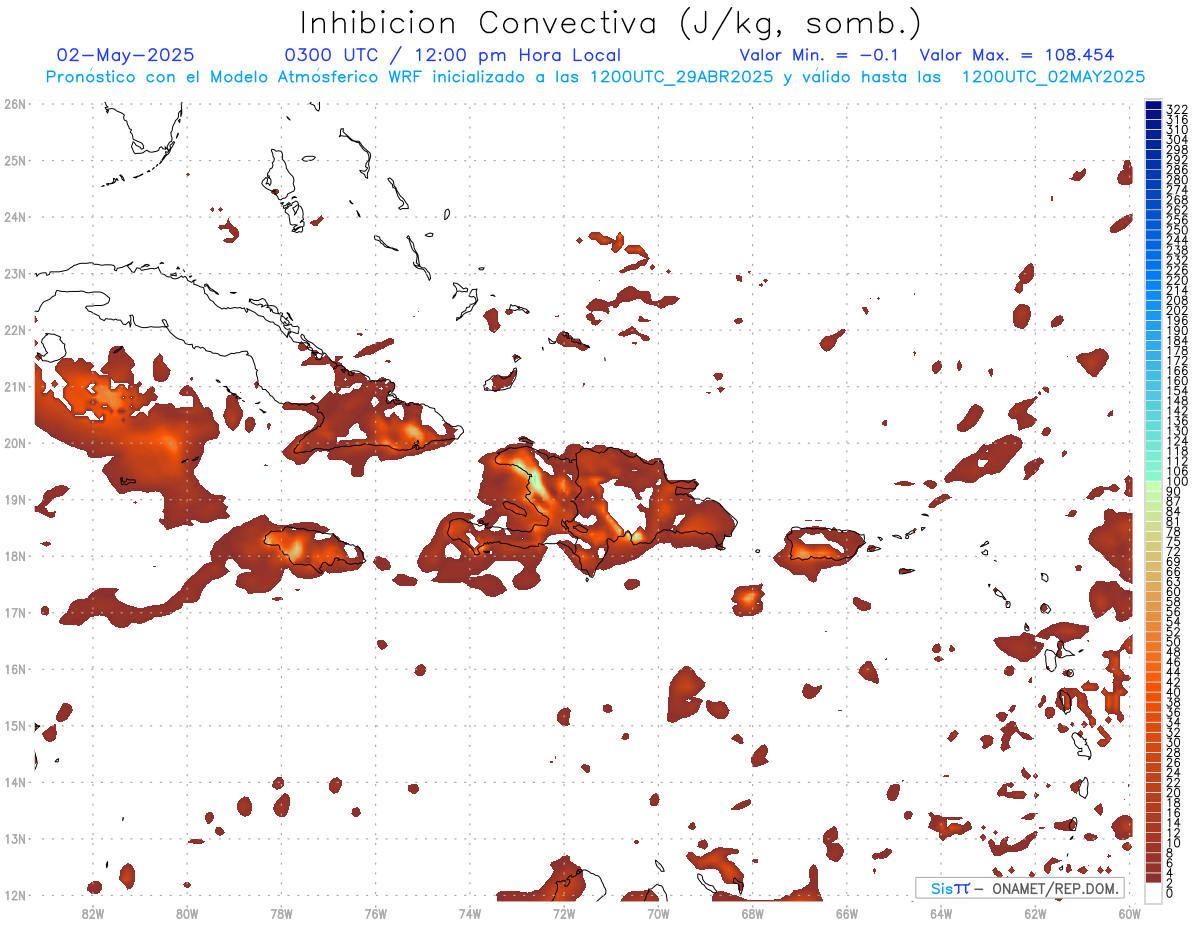
Task: Click the colorbar value label '304'
Action: click(1177, 140)
